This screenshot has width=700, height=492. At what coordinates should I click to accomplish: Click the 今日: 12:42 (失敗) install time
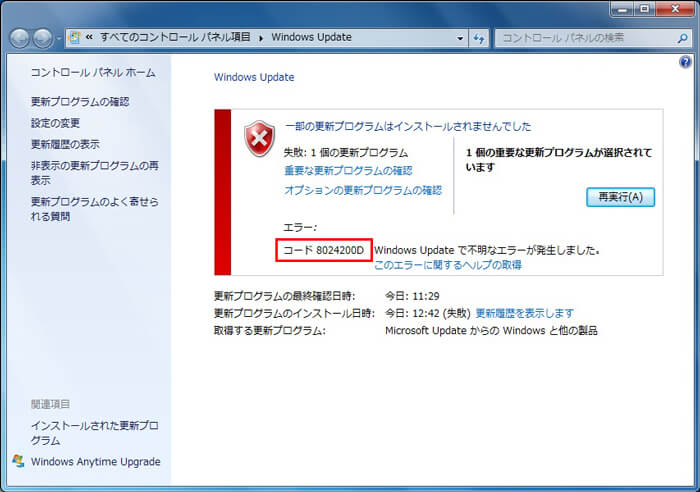click(428, 313)
